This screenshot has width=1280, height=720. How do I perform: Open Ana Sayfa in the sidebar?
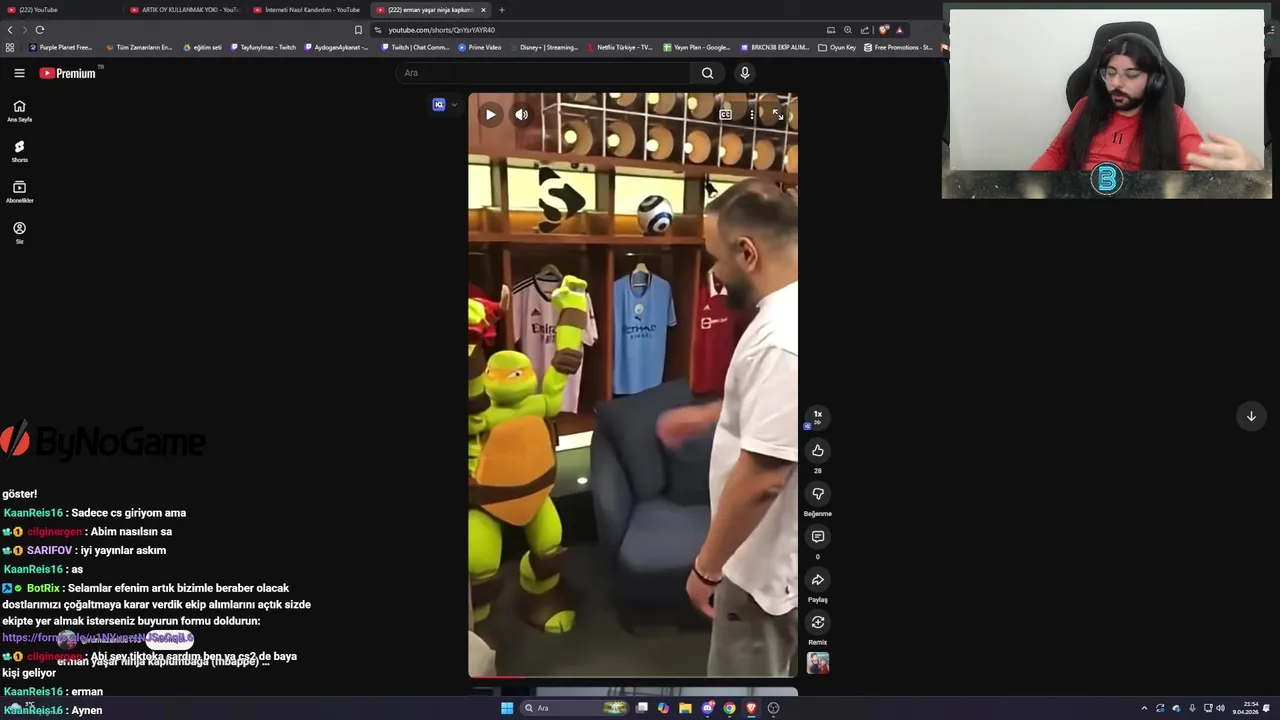pyautogui.click(x=19, y=111)
